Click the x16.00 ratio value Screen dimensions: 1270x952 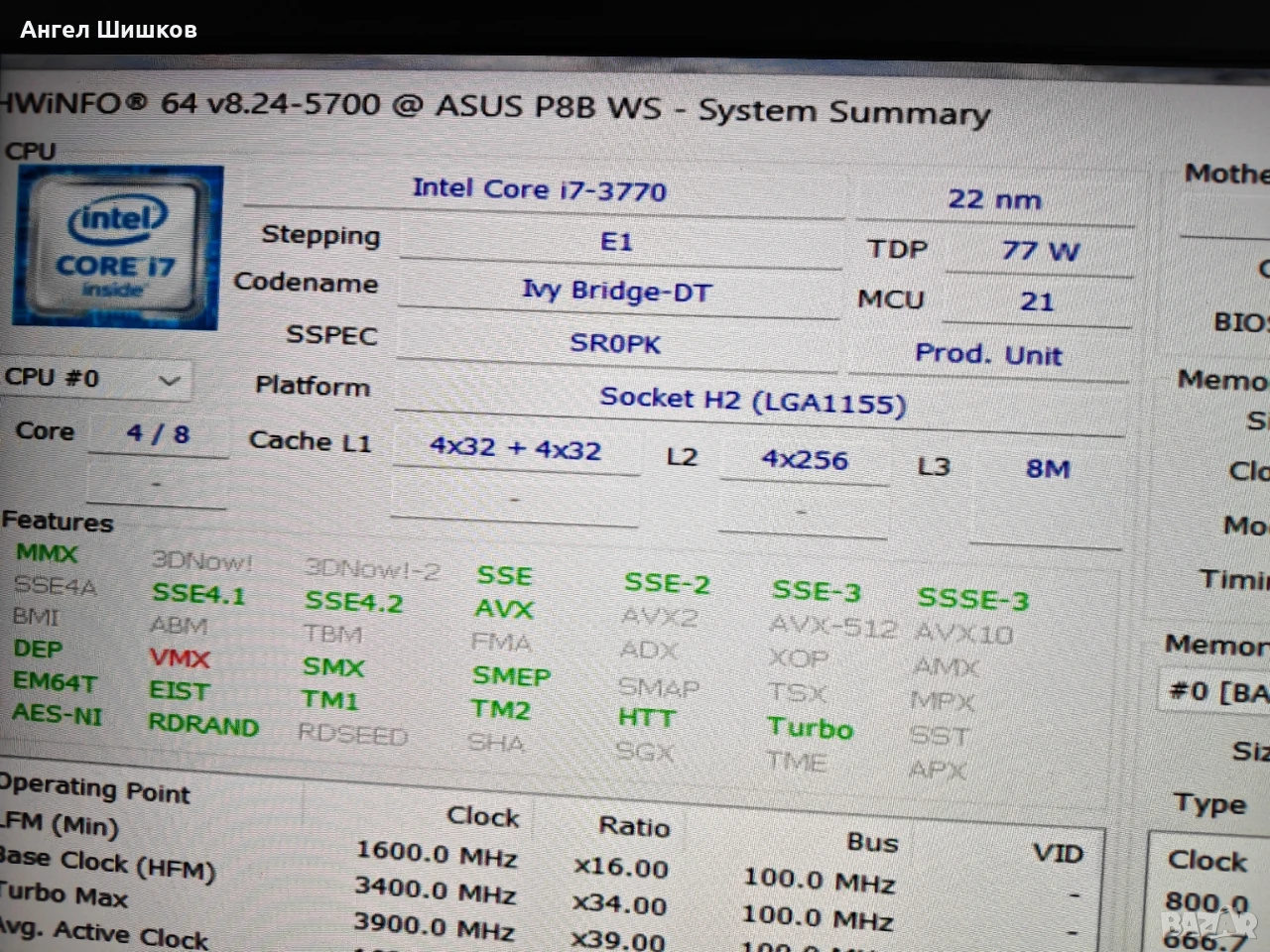point(621,866)
